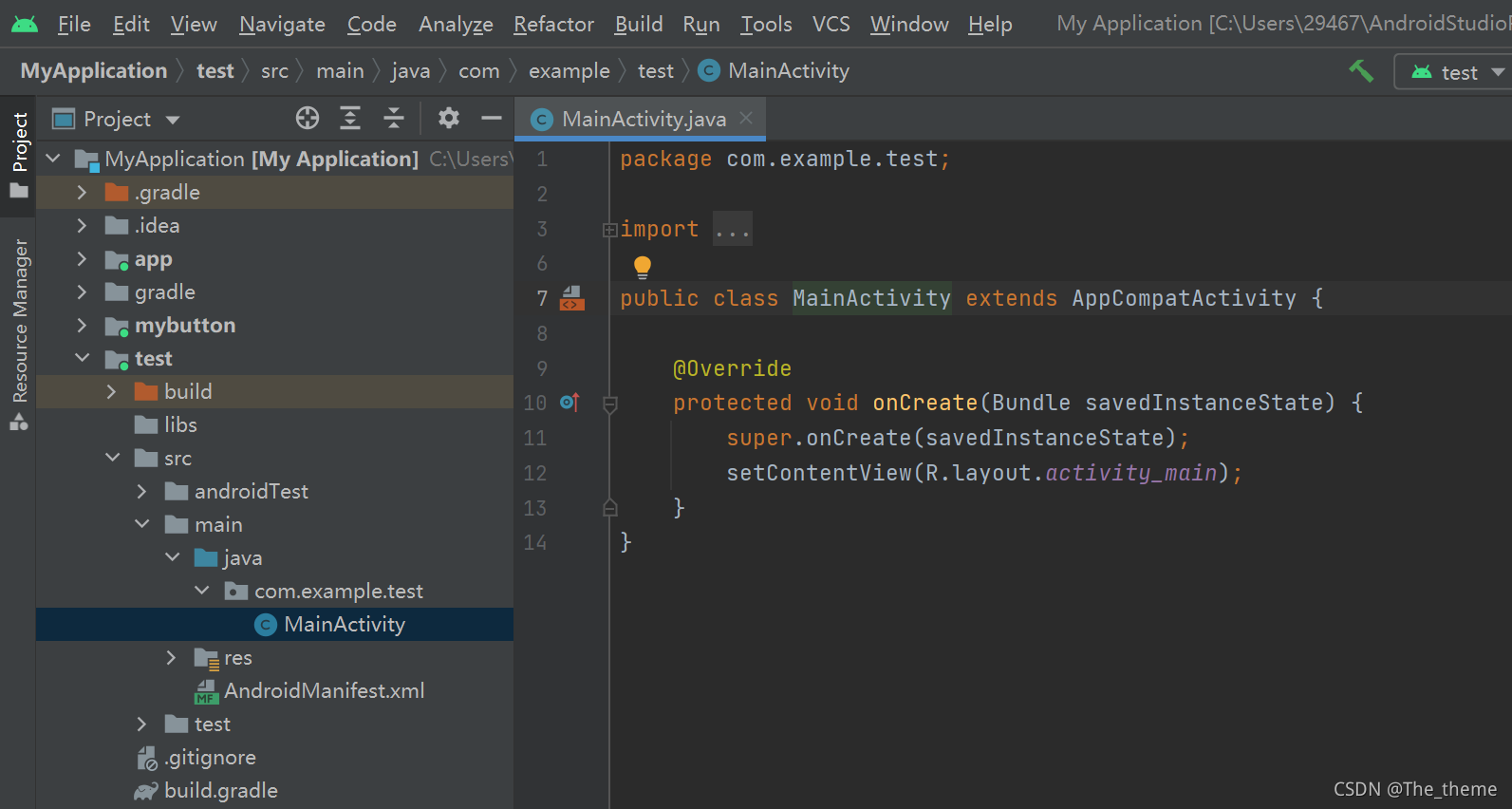The height and width of the screenshot is (809, 1512).
Task: Click activity_main reference in code
Action: [1130, 473]
